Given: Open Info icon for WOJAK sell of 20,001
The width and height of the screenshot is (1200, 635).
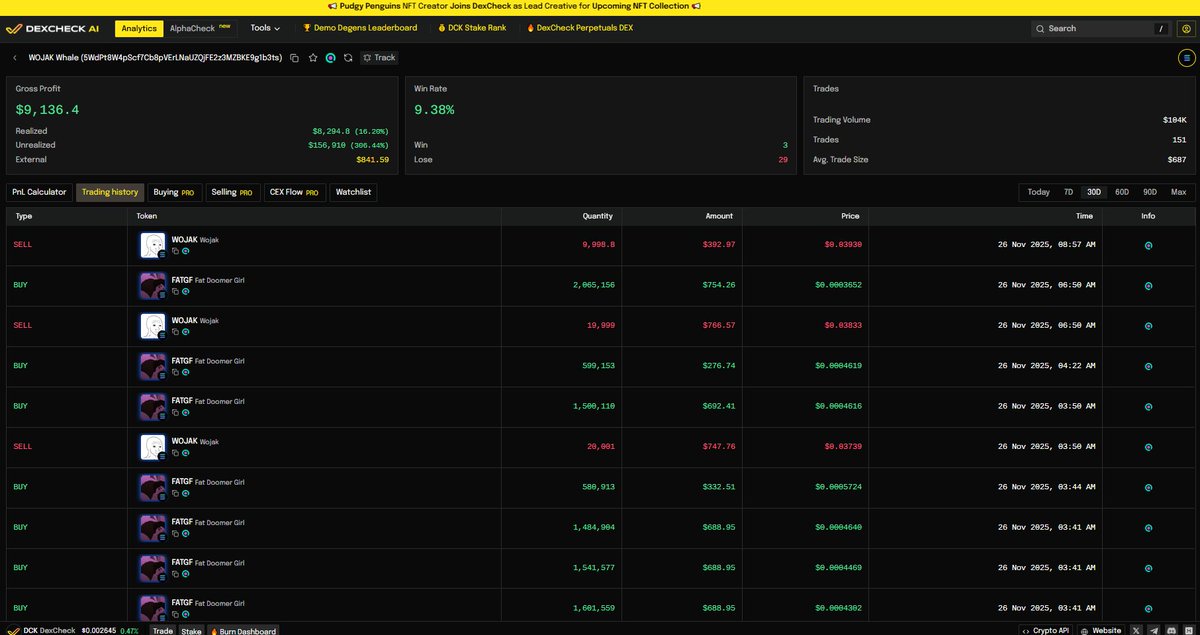Looking at the screenshot, I should click(1148, 446).
